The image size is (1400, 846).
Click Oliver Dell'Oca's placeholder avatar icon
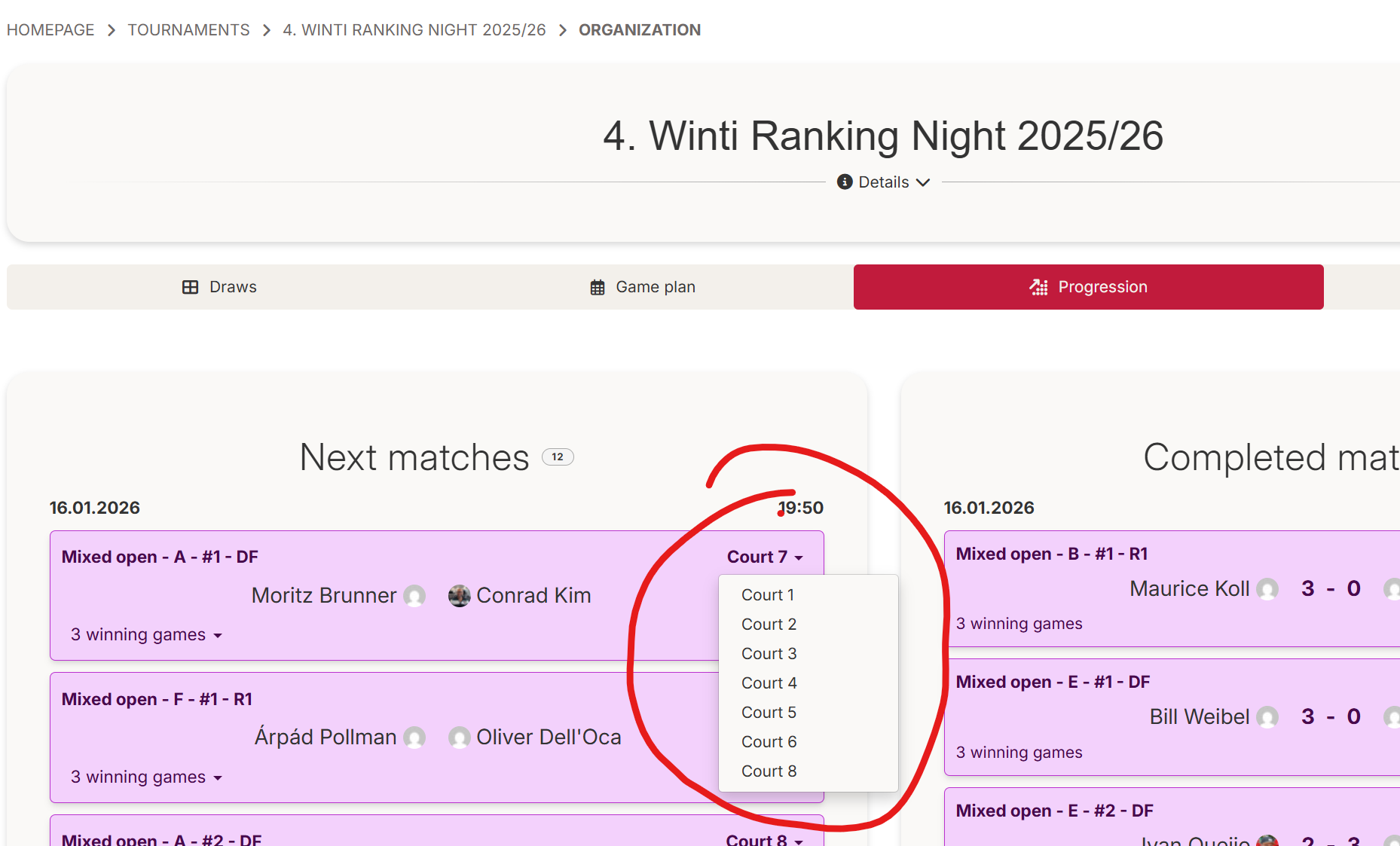459,738
